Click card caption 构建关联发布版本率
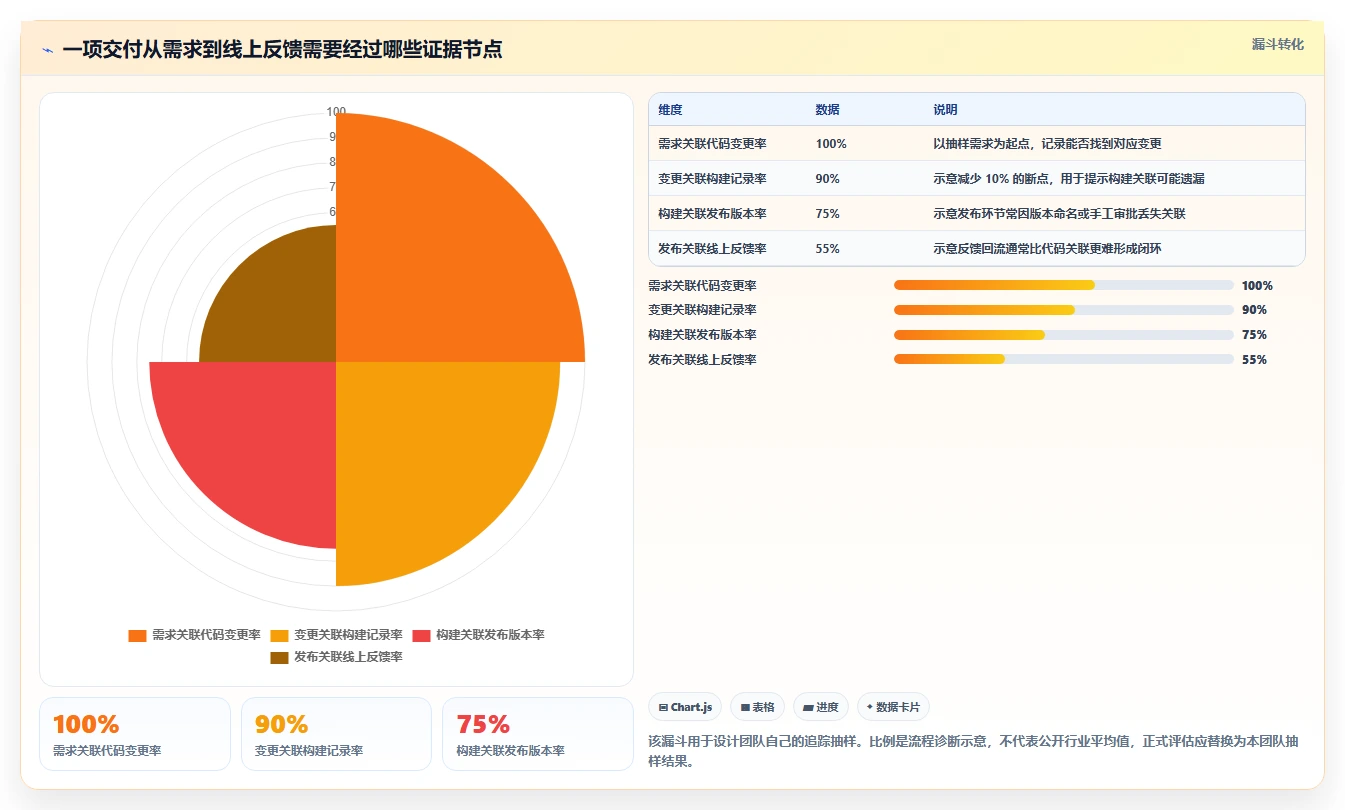 point(511,750)
